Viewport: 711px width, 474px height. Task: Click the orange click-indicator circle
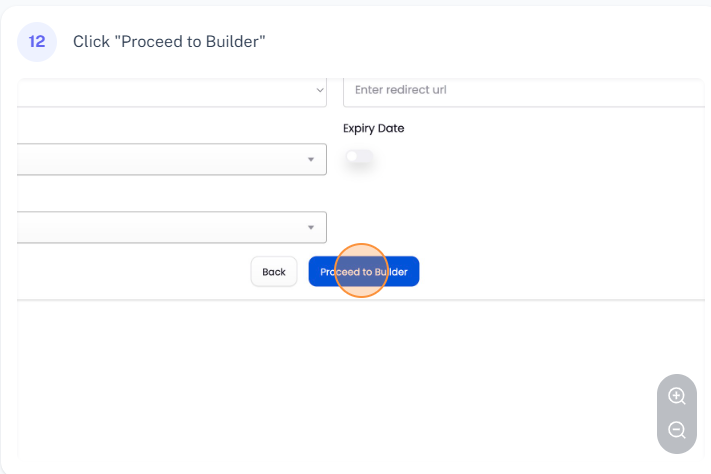[360, 271]
